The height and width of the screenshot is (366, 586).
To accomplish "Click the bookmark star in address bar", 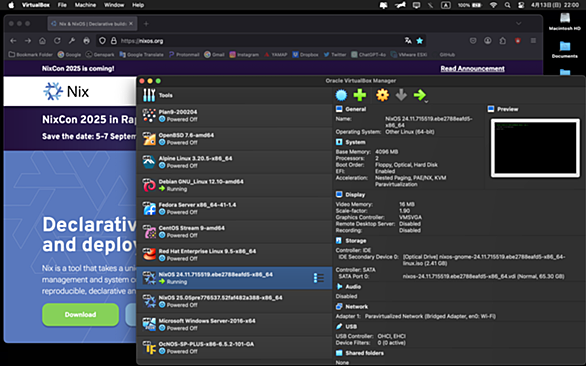I will [x=420, y=41].
